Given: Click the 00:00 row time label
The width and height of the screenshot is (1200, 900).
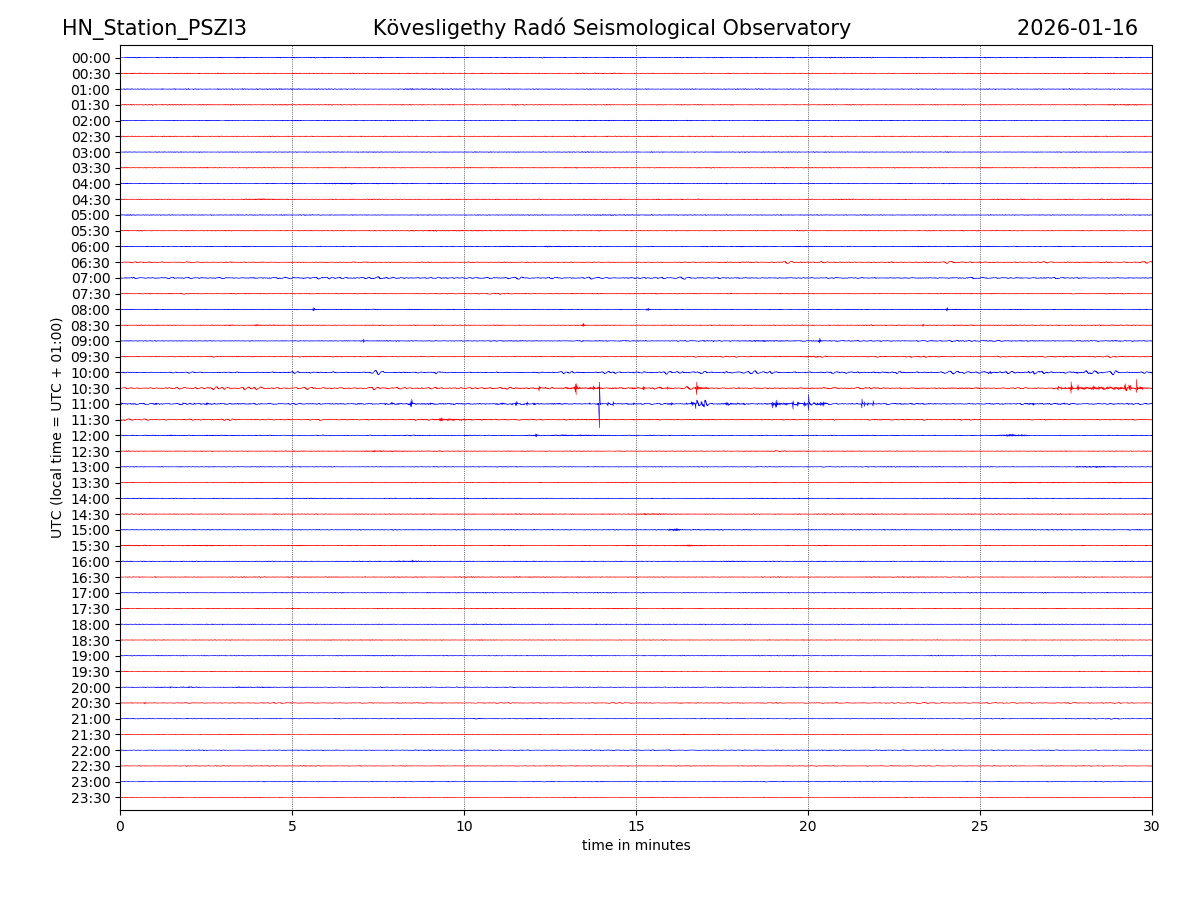Looking at the screenshot, I should click(91, 58).
